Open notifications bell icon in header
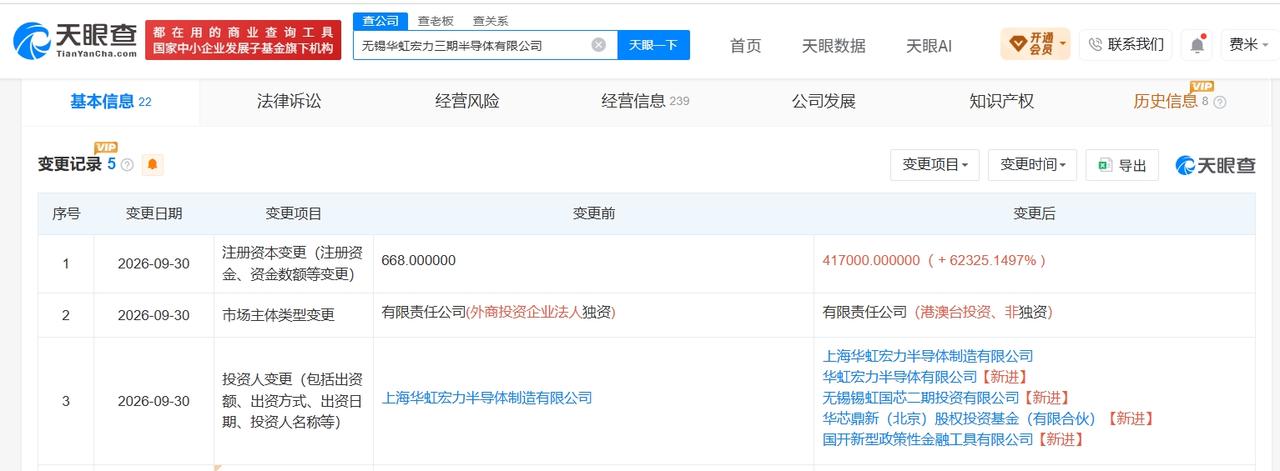Image resolution: width=1280 pixels, height=471 pixels. (1196, 44)
